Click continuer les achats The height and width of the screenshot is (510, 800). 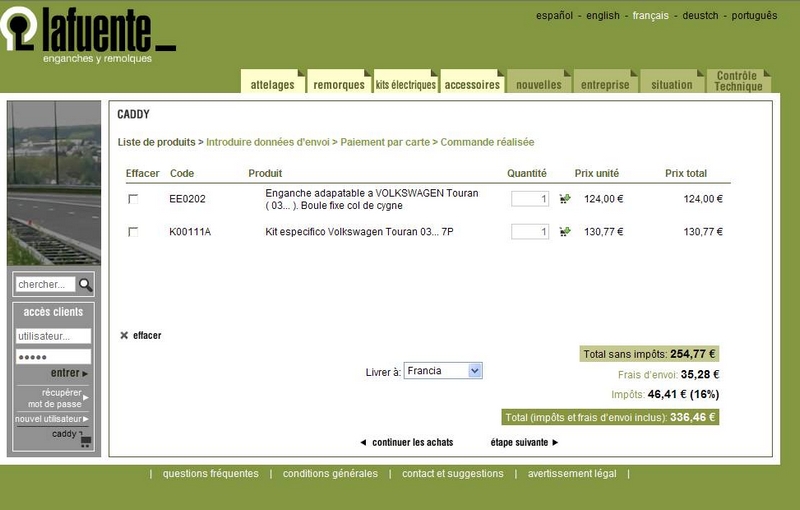point(407,442)
